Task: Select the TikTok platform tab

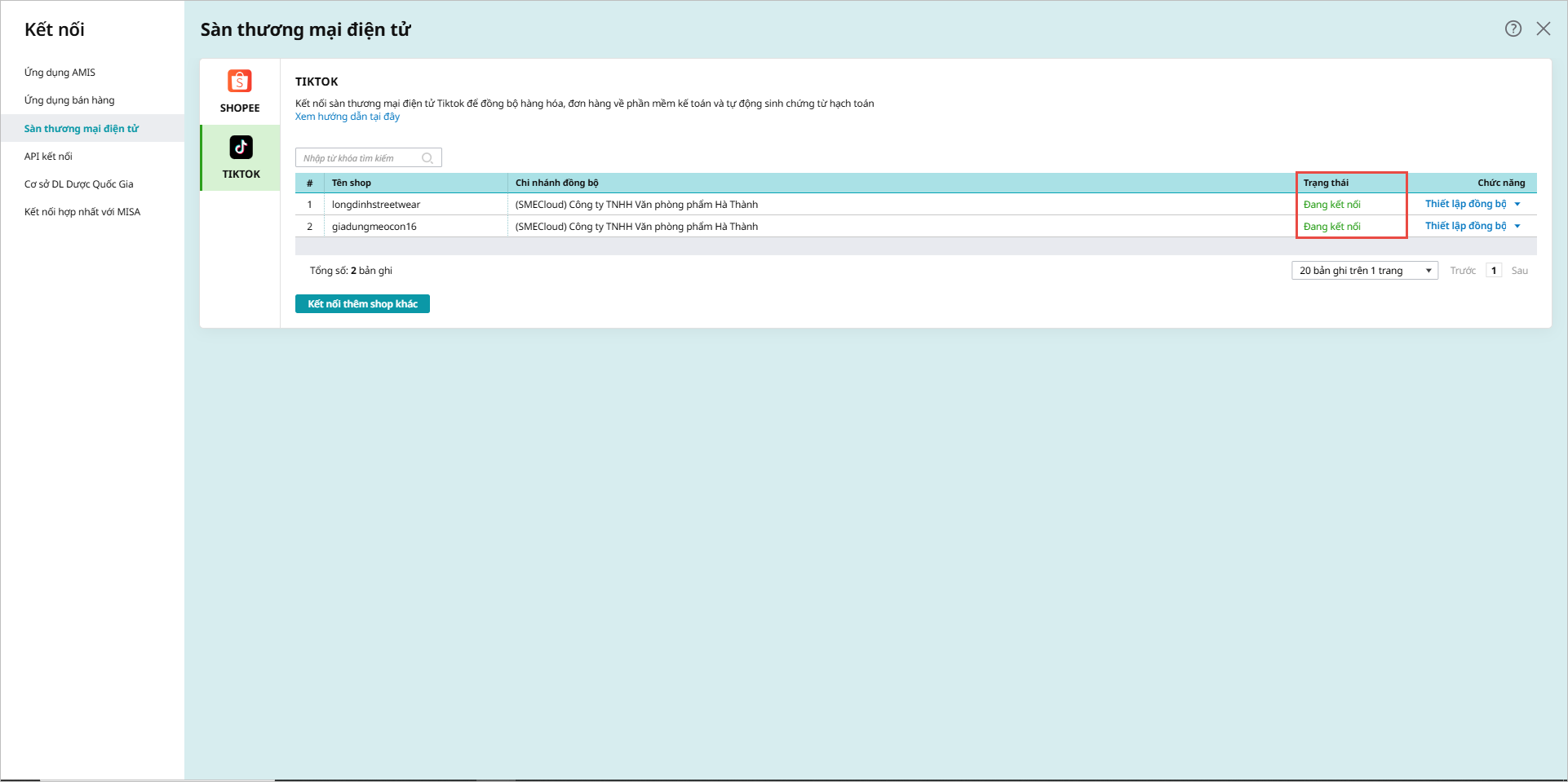Action: click(x=241, y=157)
